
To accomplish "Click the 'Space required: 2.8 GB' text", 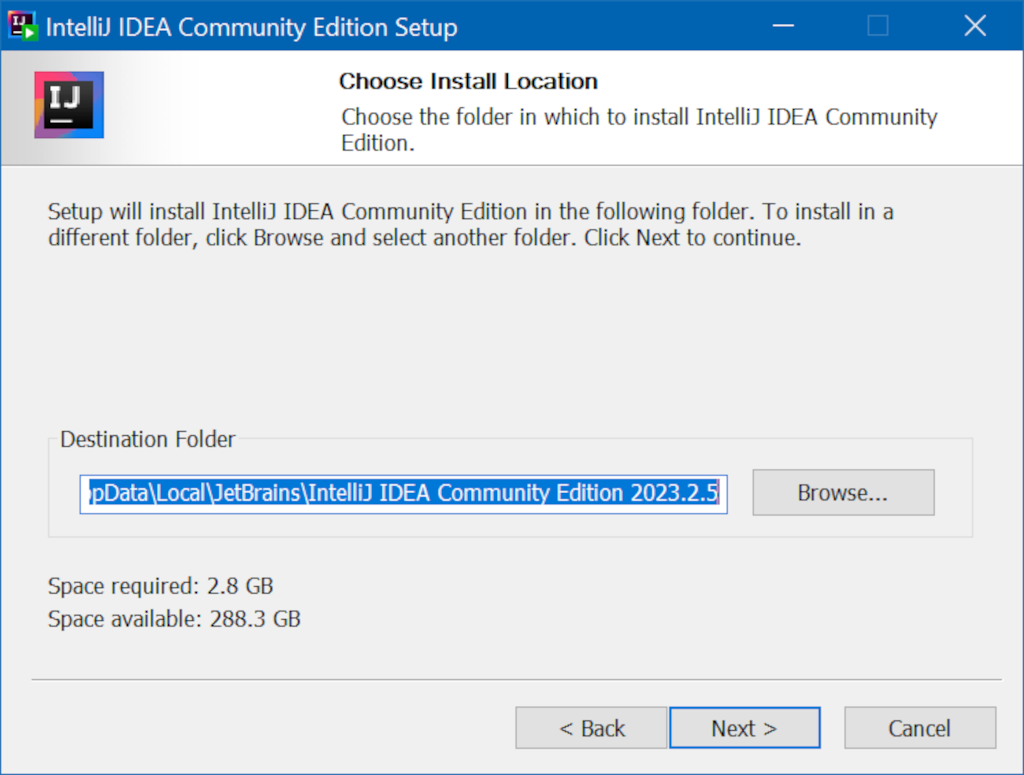I will [x=160, y=586].
